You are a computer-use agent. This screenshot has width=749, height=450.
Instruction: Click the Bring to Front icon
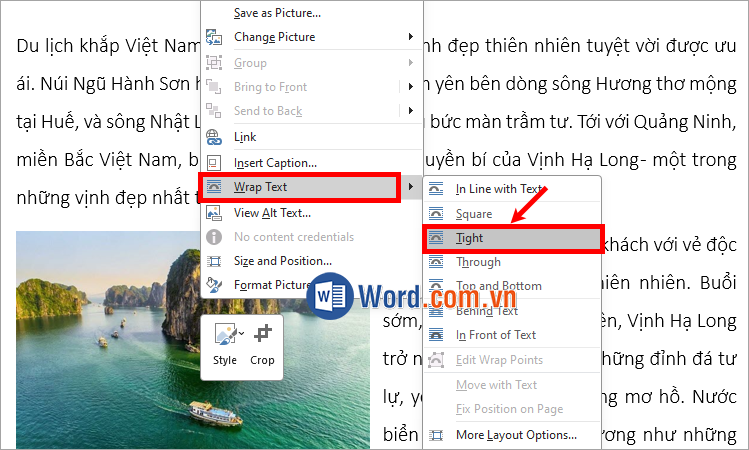tap(214, 86)
